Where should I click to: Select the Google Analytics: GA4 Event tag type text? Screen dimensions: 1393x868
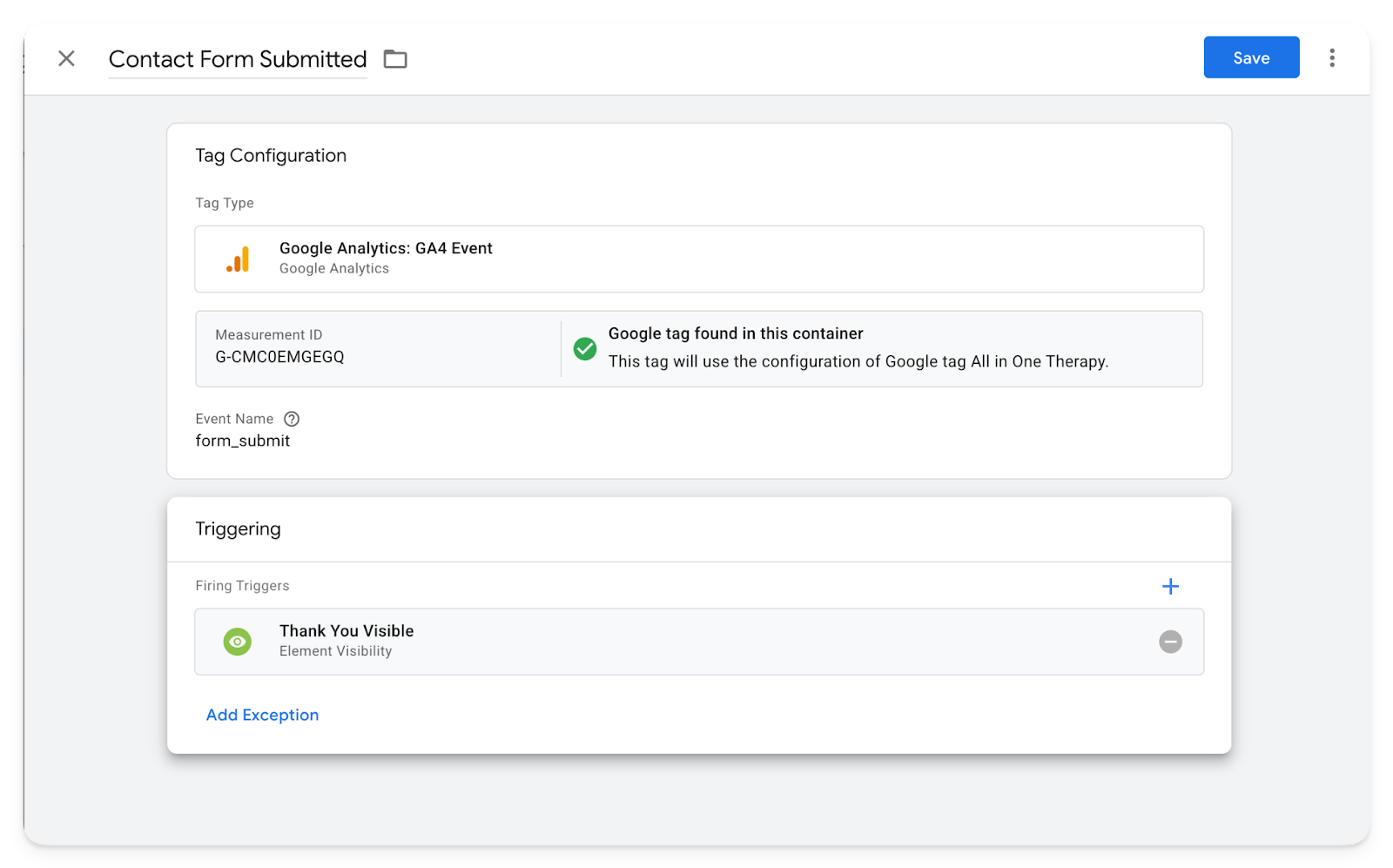tap(386, 248)
